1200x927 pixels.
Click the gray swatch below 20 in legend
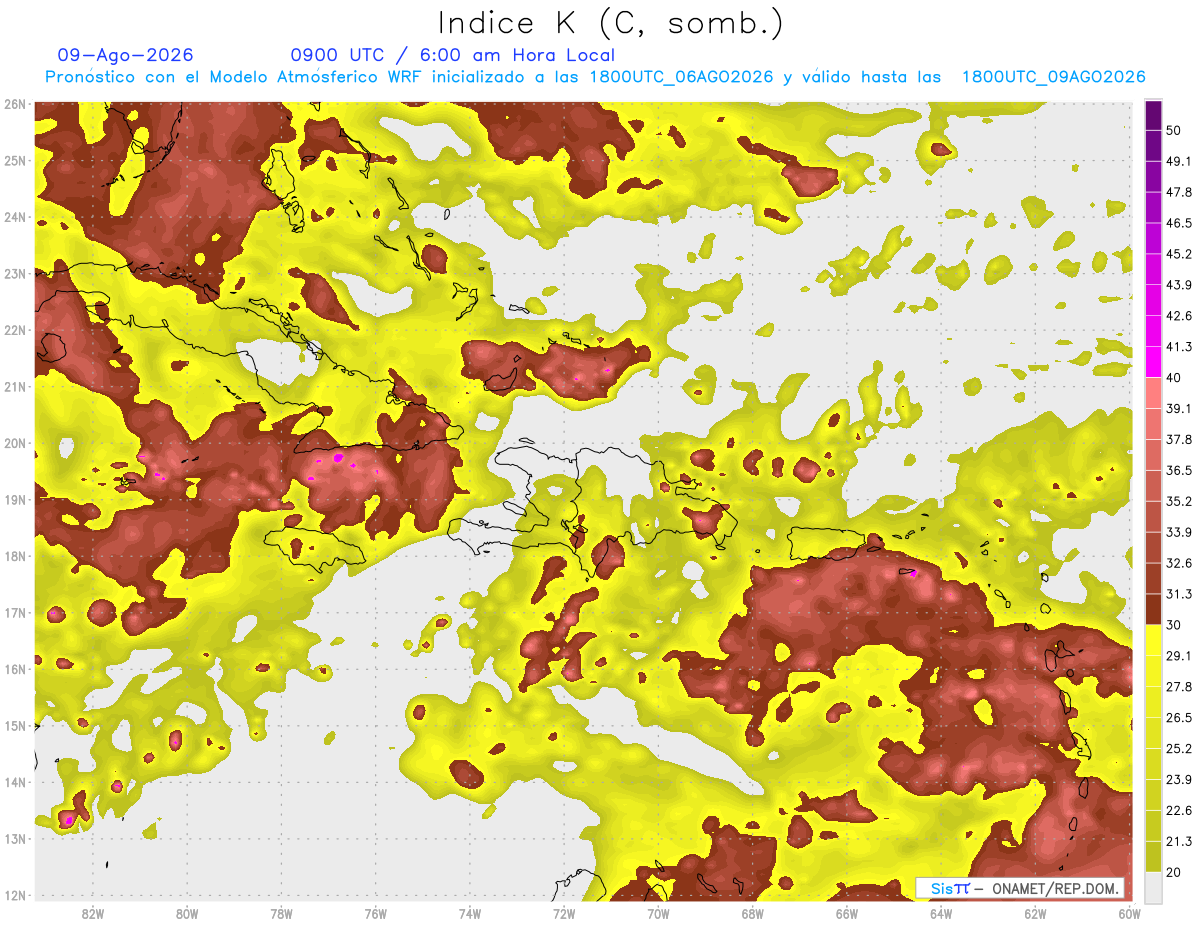[x=1152, y=886]
